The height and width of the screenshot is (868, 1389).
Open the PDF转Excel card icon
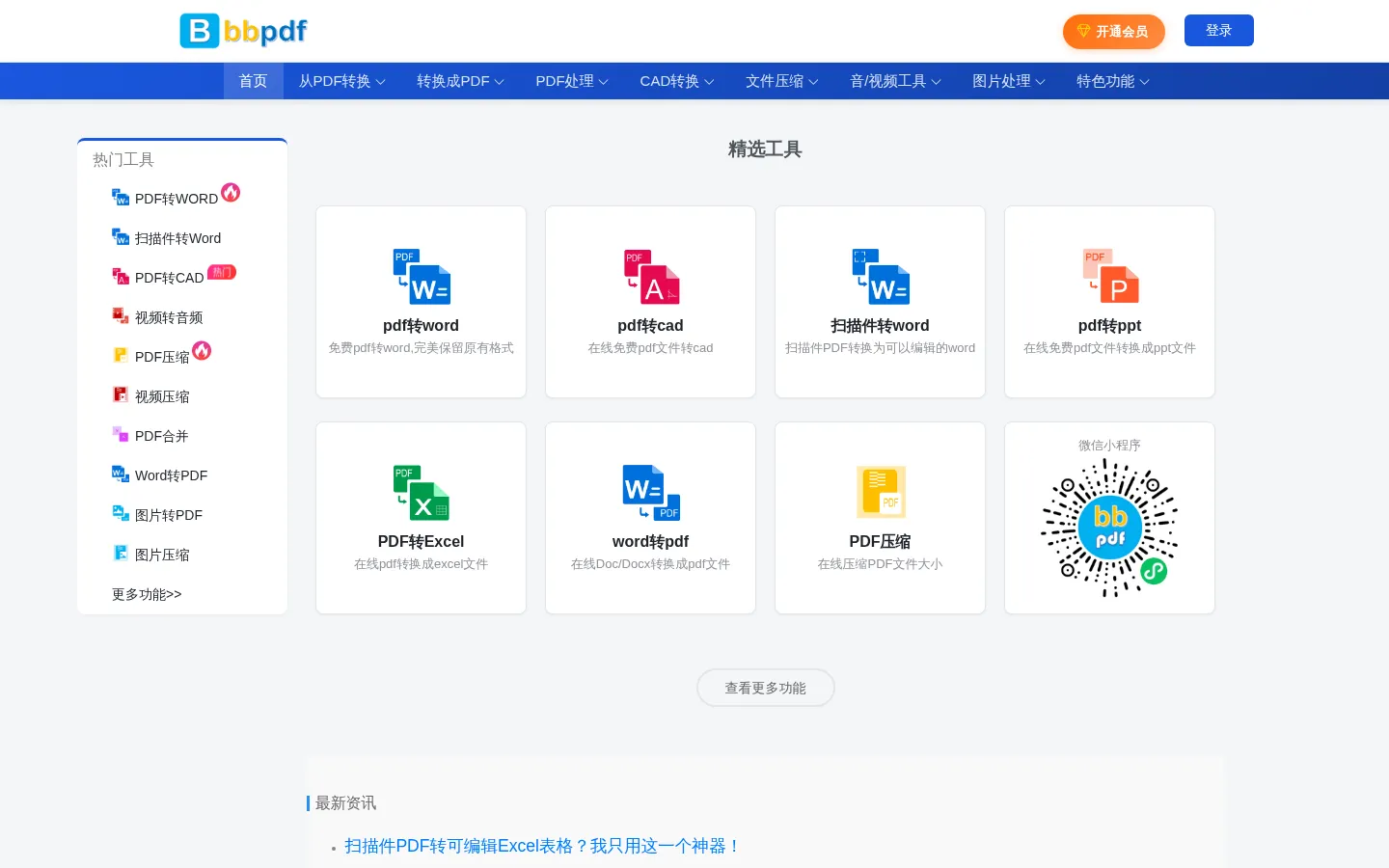click(x=422, y=493)
